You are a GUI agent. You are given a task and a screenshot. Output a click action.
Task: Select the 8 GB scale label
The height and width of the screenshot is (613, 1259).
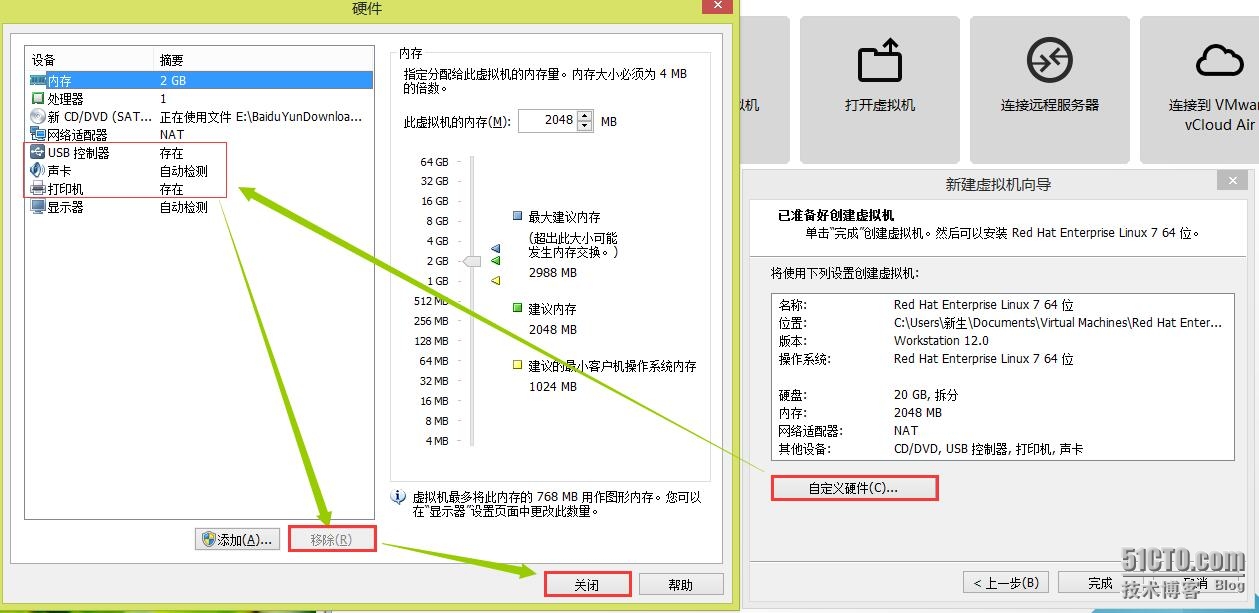pos(437,221)
